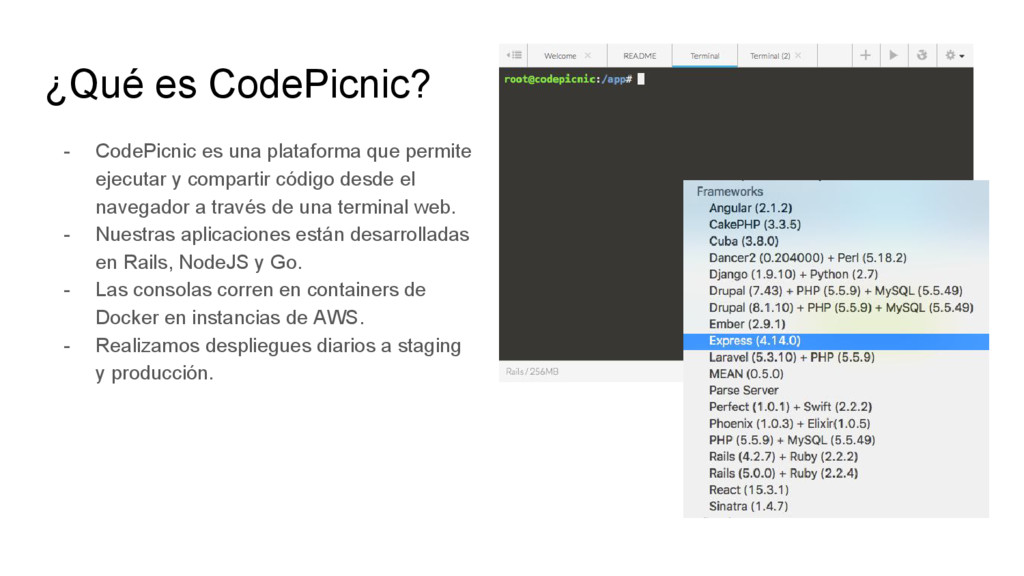Screen dimensions: 1024x576
Task: Choose Angular (2.1.2) from list
Action: 750,208
